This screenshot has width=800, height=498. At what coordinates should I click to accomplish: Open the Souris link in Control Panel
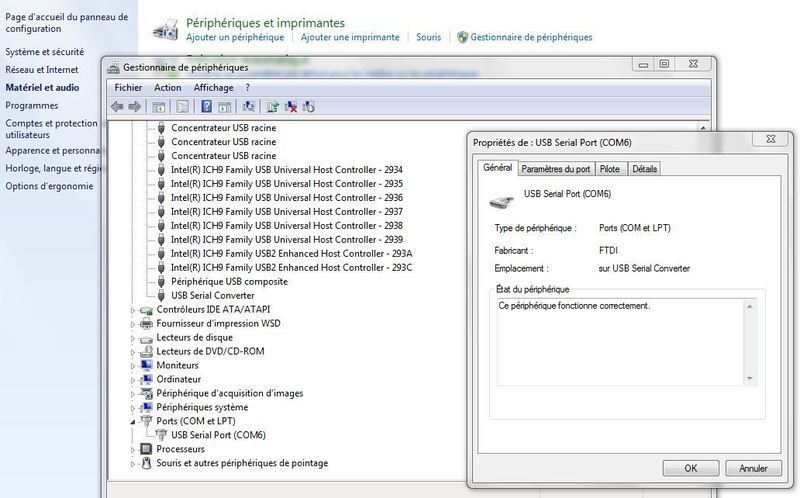coord(429,37)
